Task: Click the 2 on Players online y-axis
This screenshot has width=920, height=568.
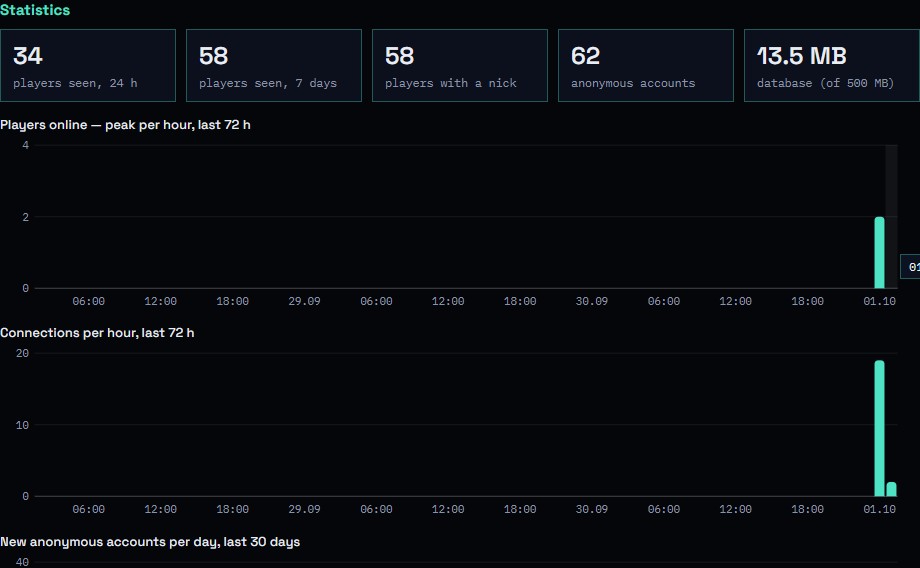Action: click(25, 217)
